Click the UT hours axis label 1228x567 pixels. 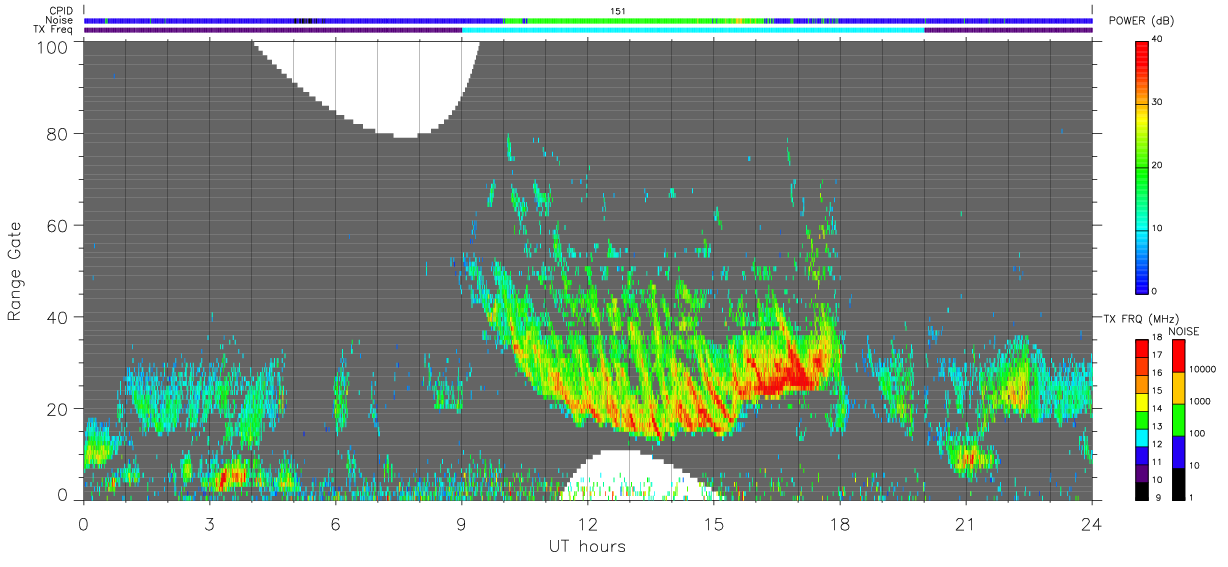tap(587, 546)
